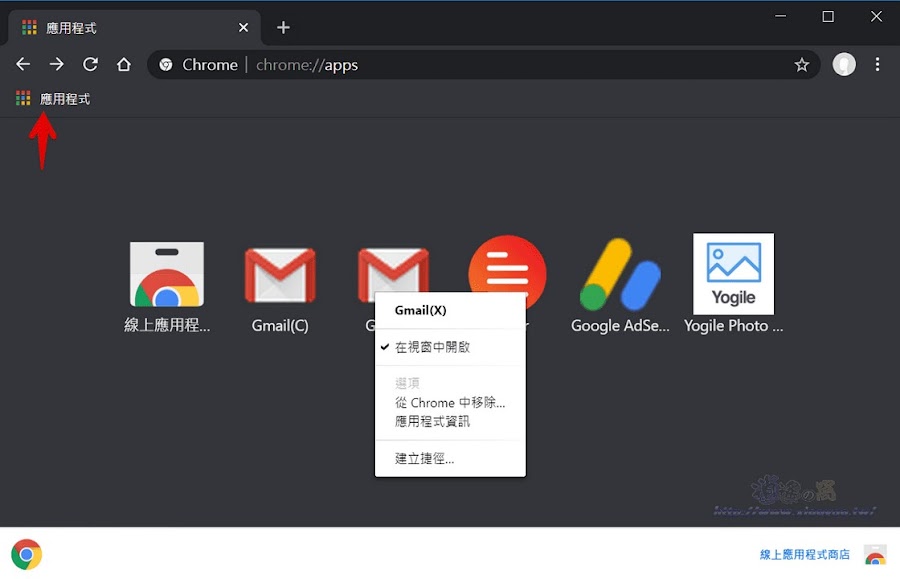Click the chrome://apps address field
The height and width of the screenshot is (579, 900).
point(484,65)
